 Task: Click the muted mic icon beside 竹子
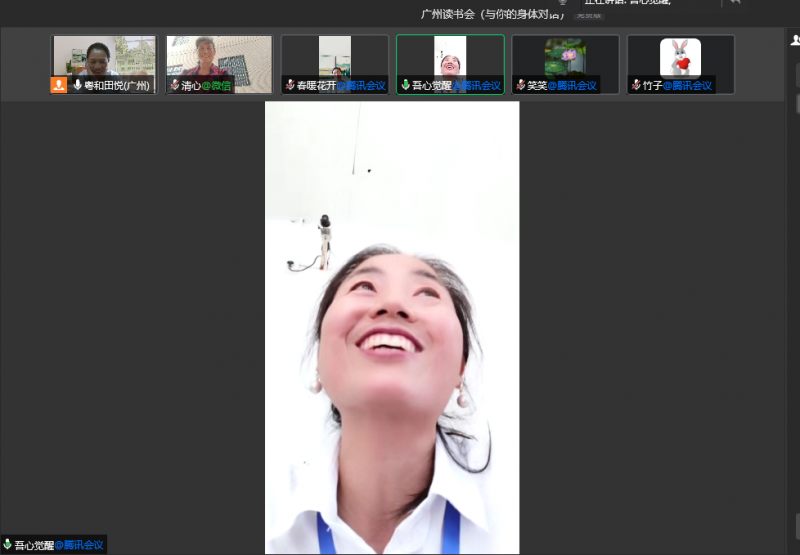[636, 85]
